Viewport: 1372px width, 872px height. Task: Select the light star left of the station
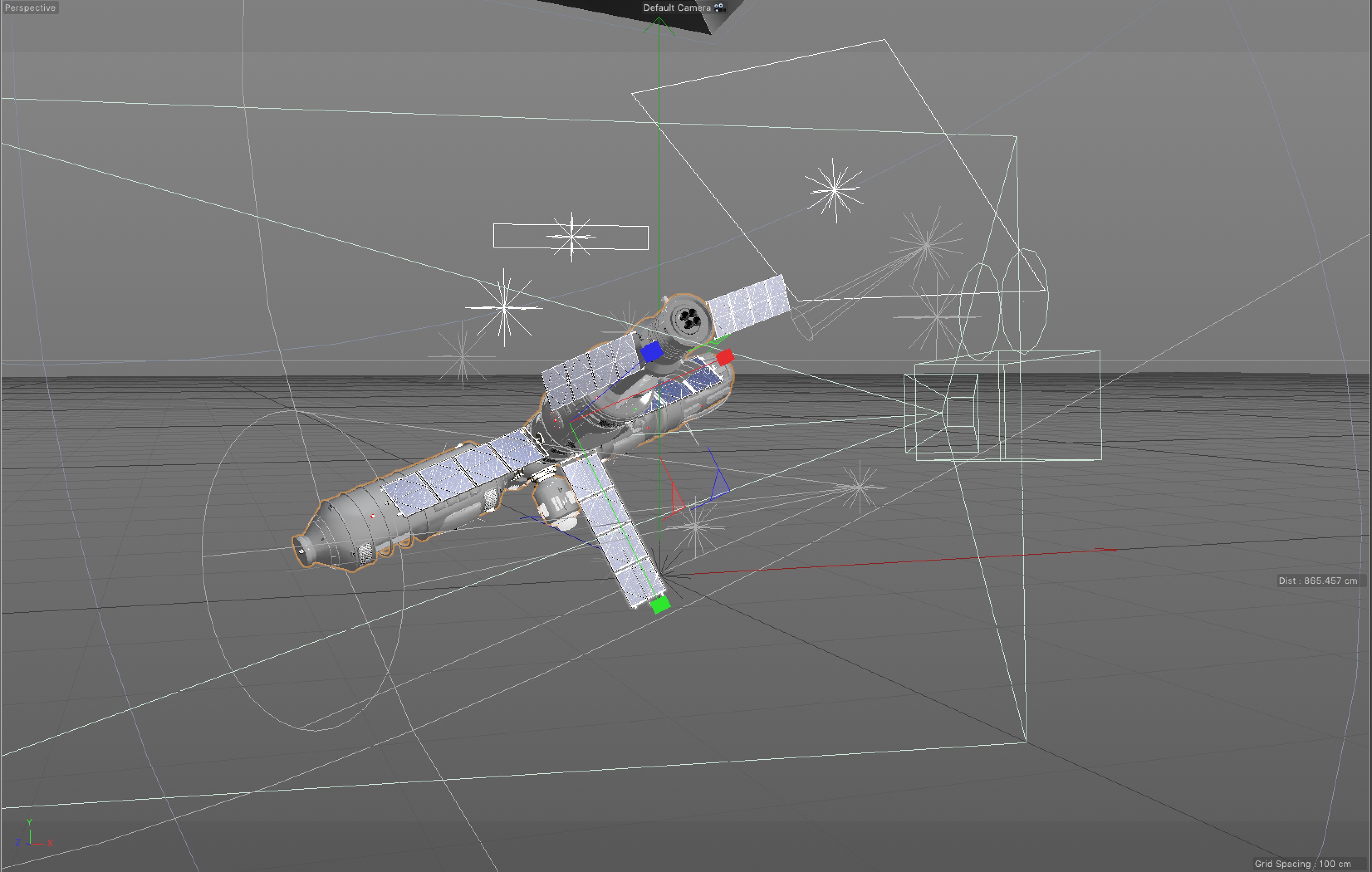[x=504, y=308]
